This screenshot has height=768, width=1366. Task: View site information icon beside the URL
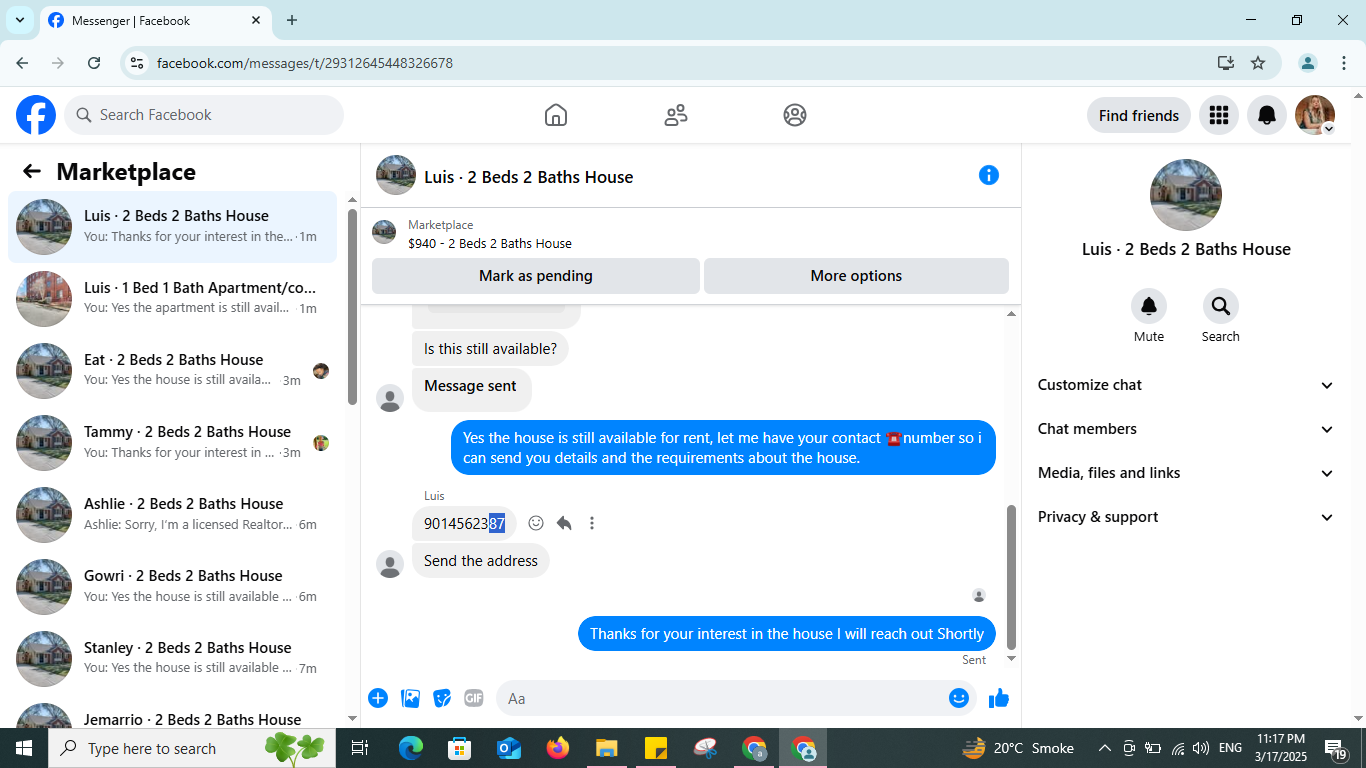[x=137, y=63]
